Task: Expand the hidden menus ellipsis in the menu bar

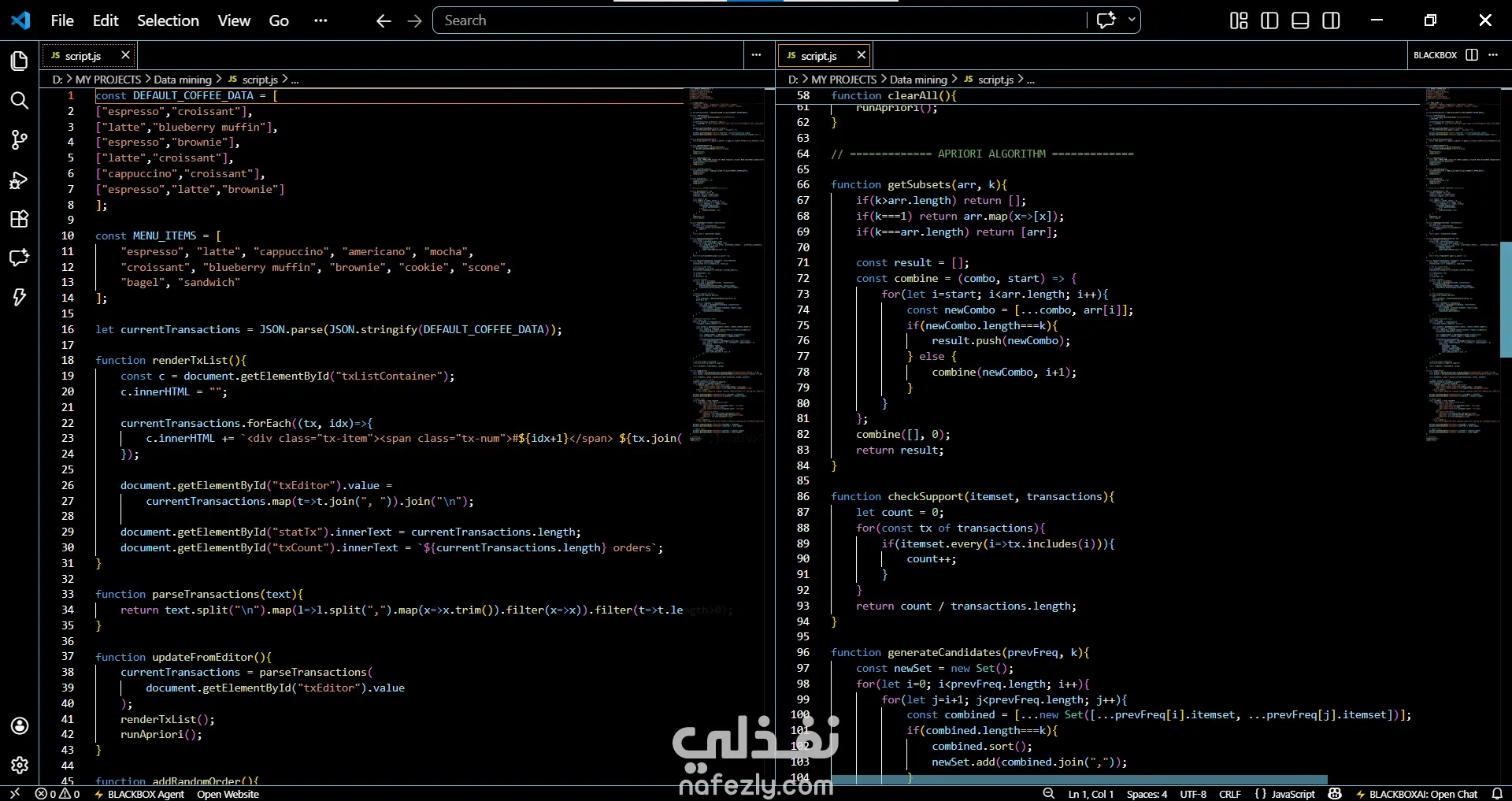Action: 320,20
